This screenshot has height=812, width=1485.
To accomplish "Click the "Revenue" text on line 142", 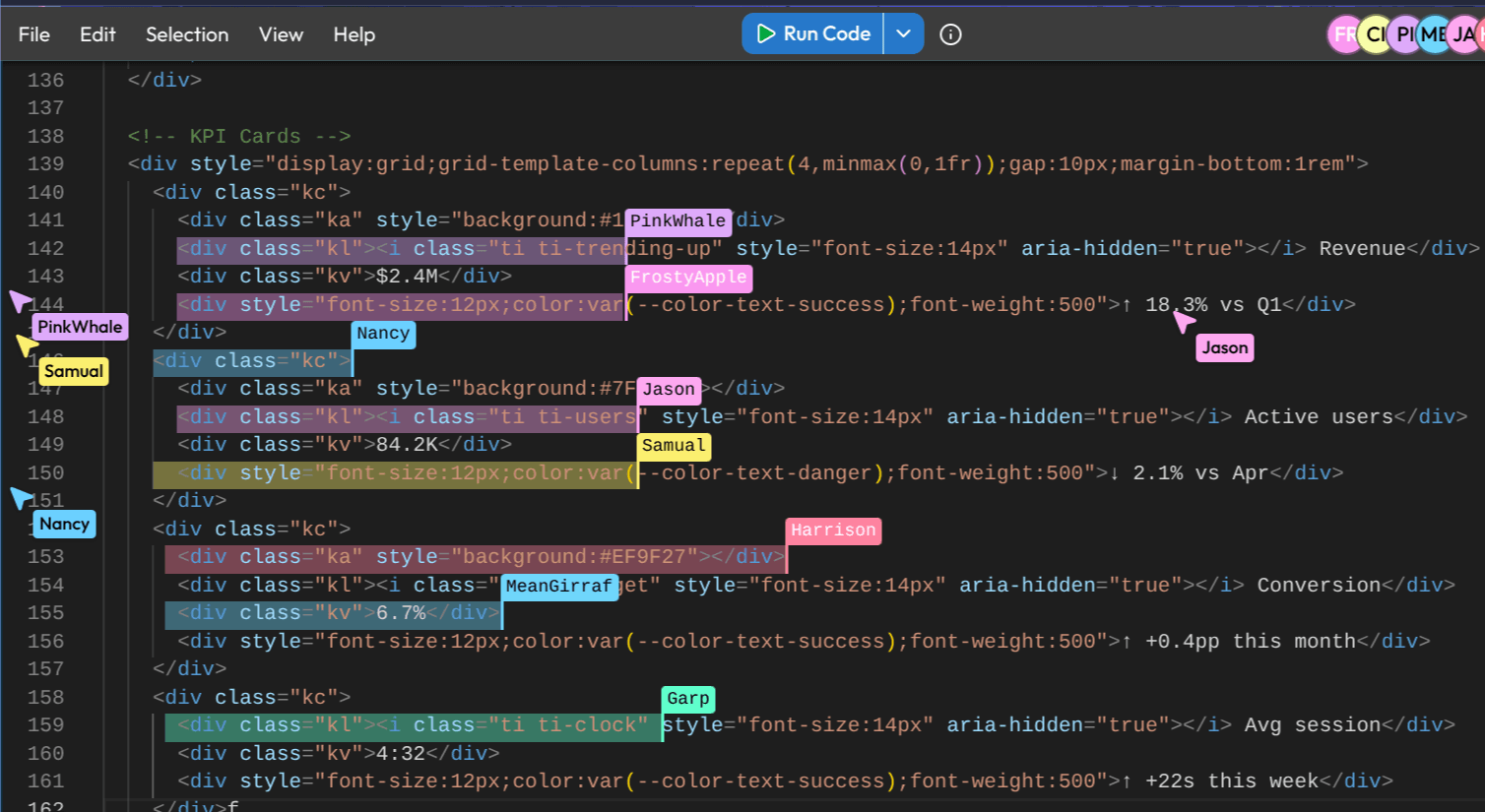I will tap(1362, 249).
